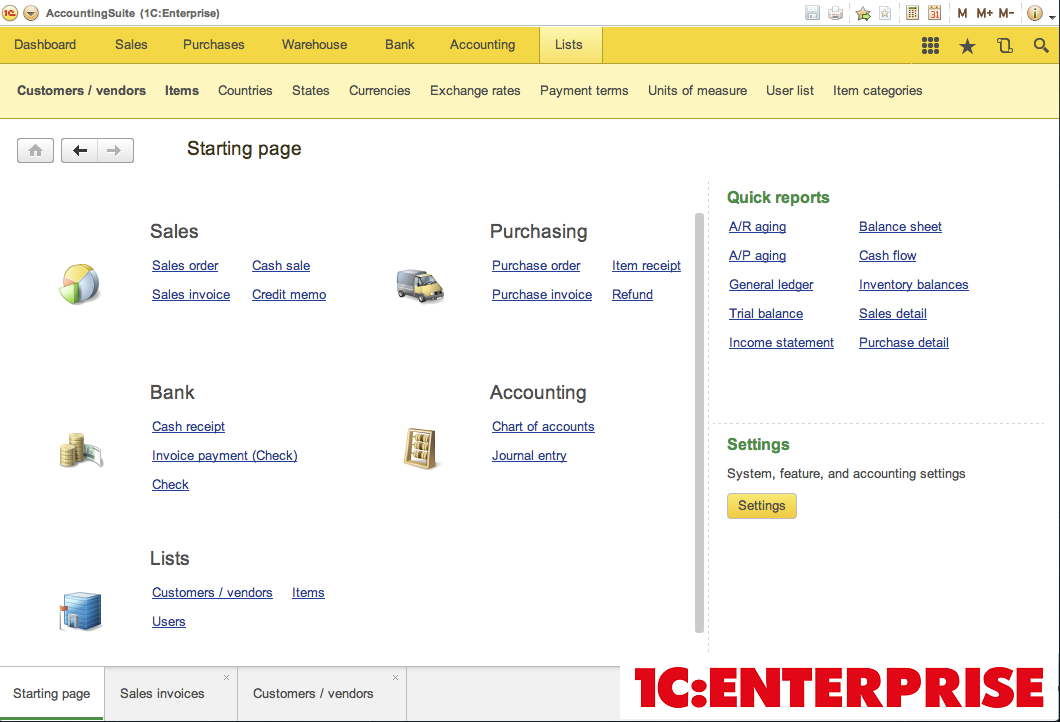Expand the small arrow beside info icon
This screenshot has height=722, width=1060.
pos(1053,16)
